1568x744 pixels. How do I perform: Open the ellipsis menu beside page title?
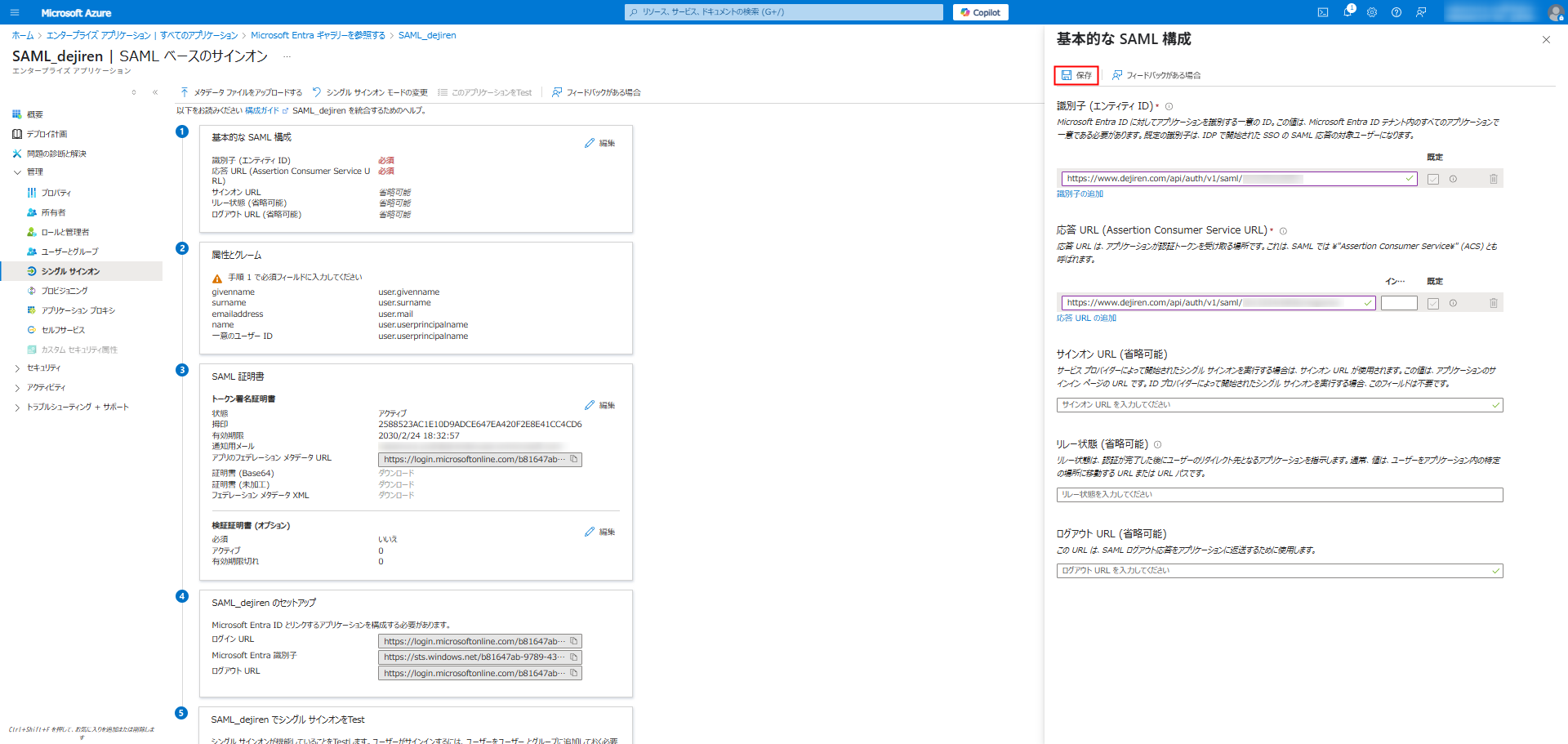pyautogui.click(x=287, y=56)
